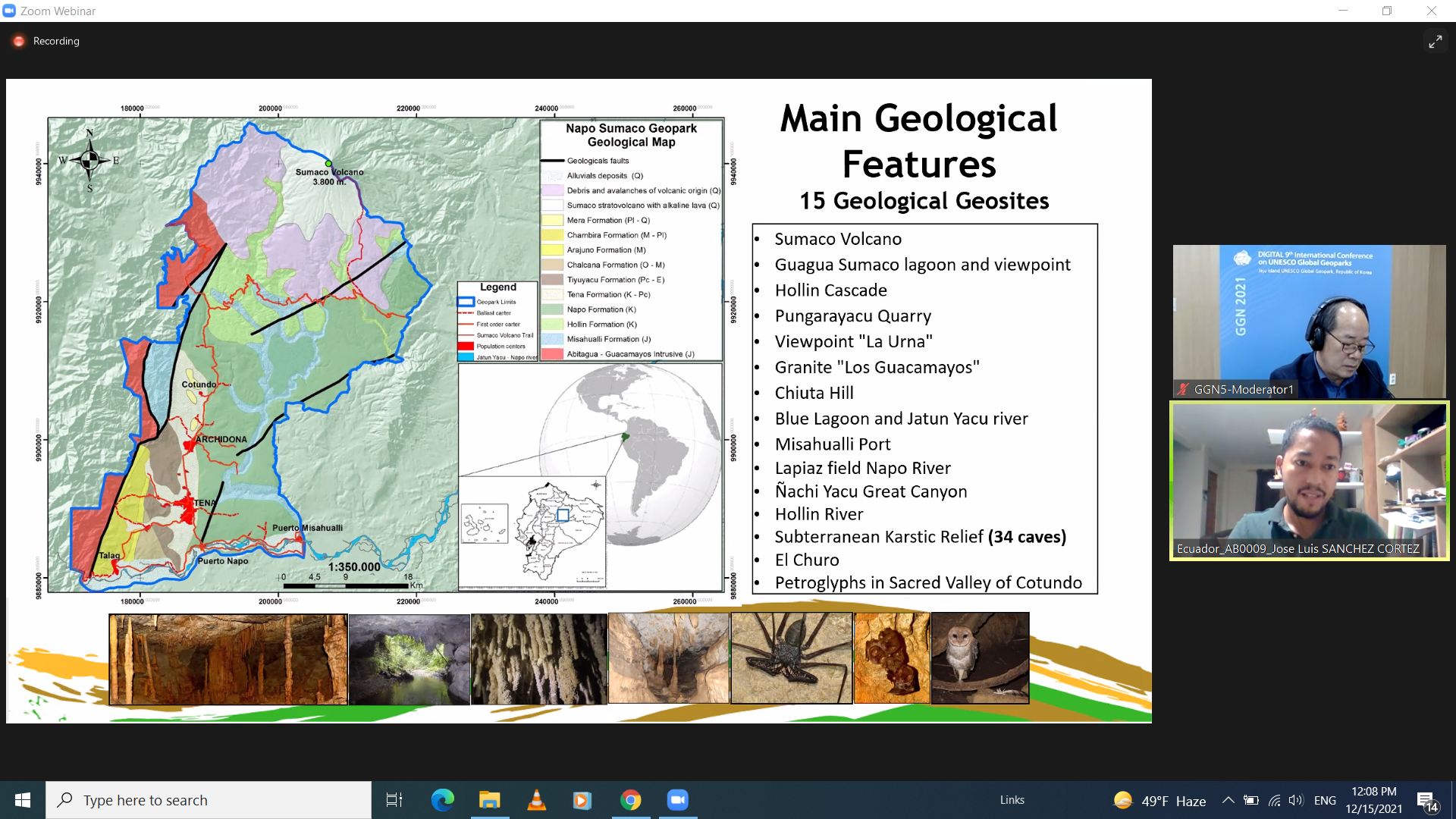Open Task View in taskbar
The height and width of the screenshot is (819, 1456).
pyautogui.click(x=394, y=800)
